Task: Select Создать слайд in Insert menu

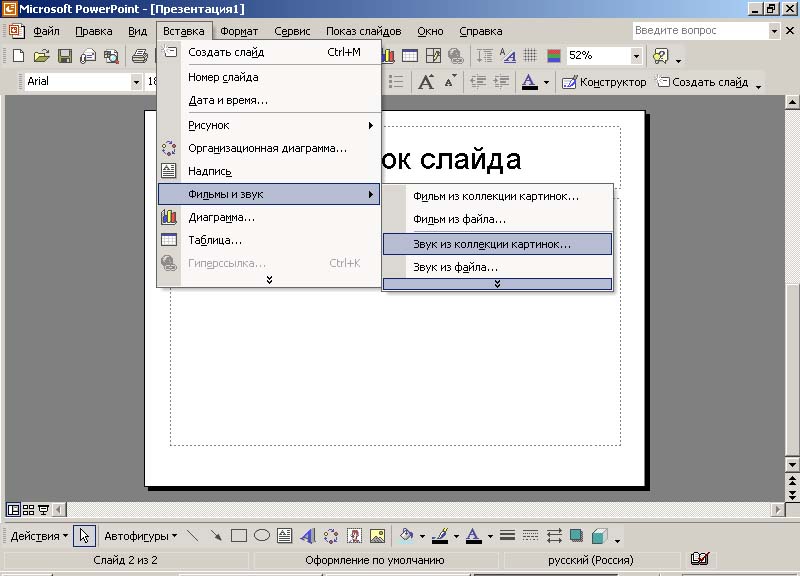Action: pyautogui.click(x=269, y=52)
